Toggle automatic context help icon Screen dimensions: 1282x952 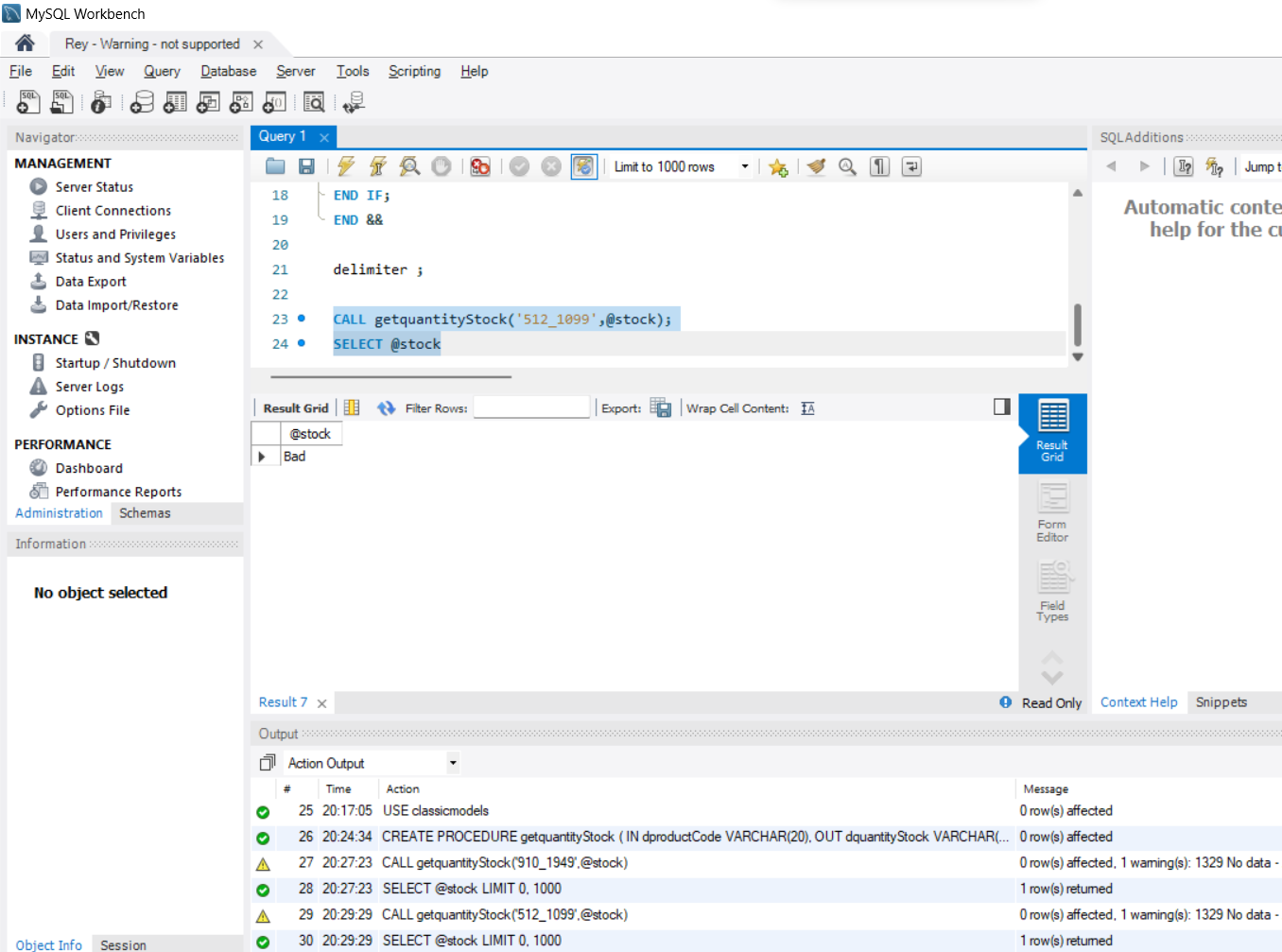1215,166
